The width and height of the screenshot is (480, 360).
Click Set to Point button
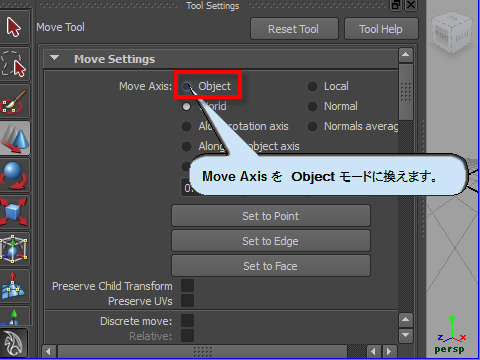point(271,216)
